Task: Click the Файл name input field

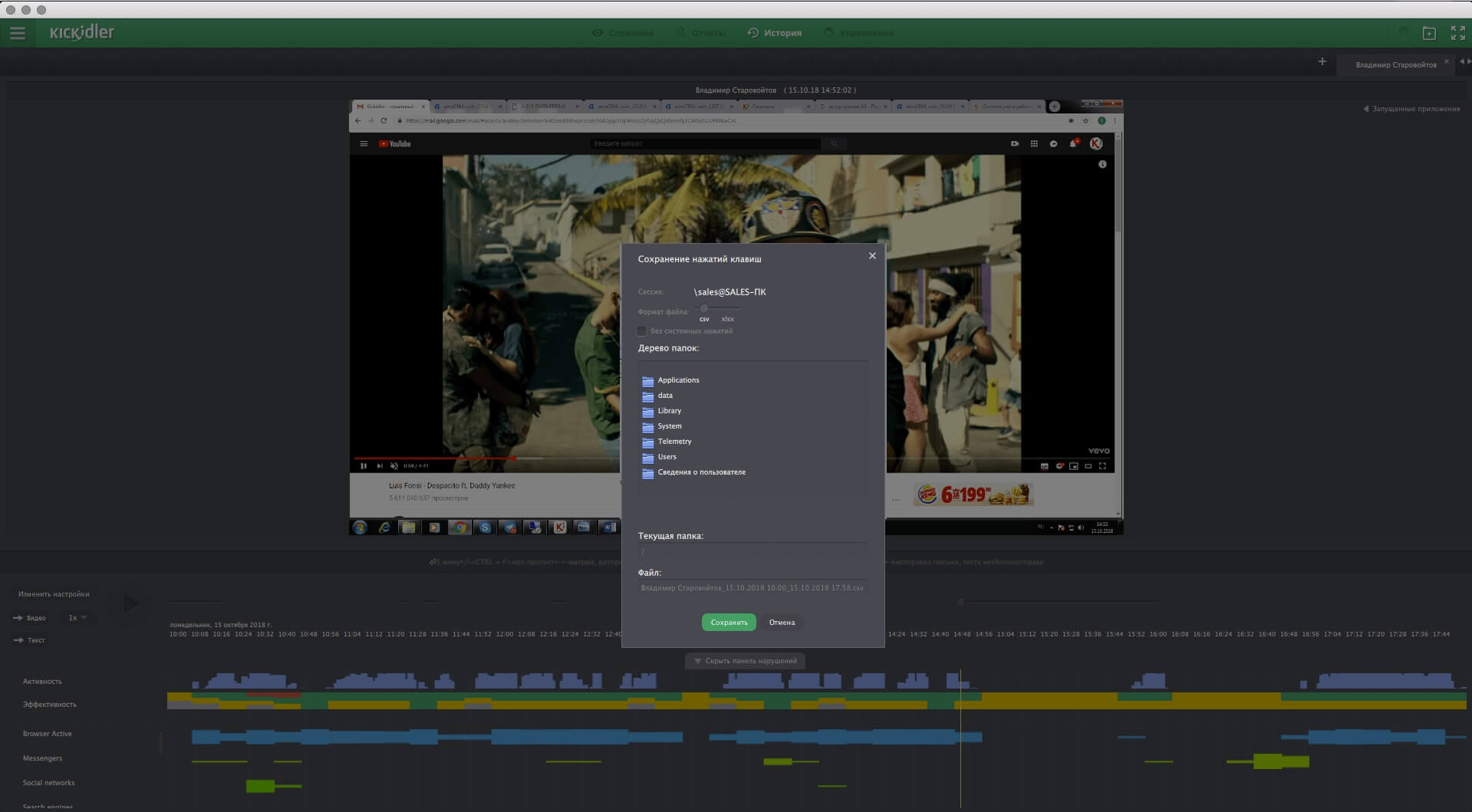Action: (752, 588)
